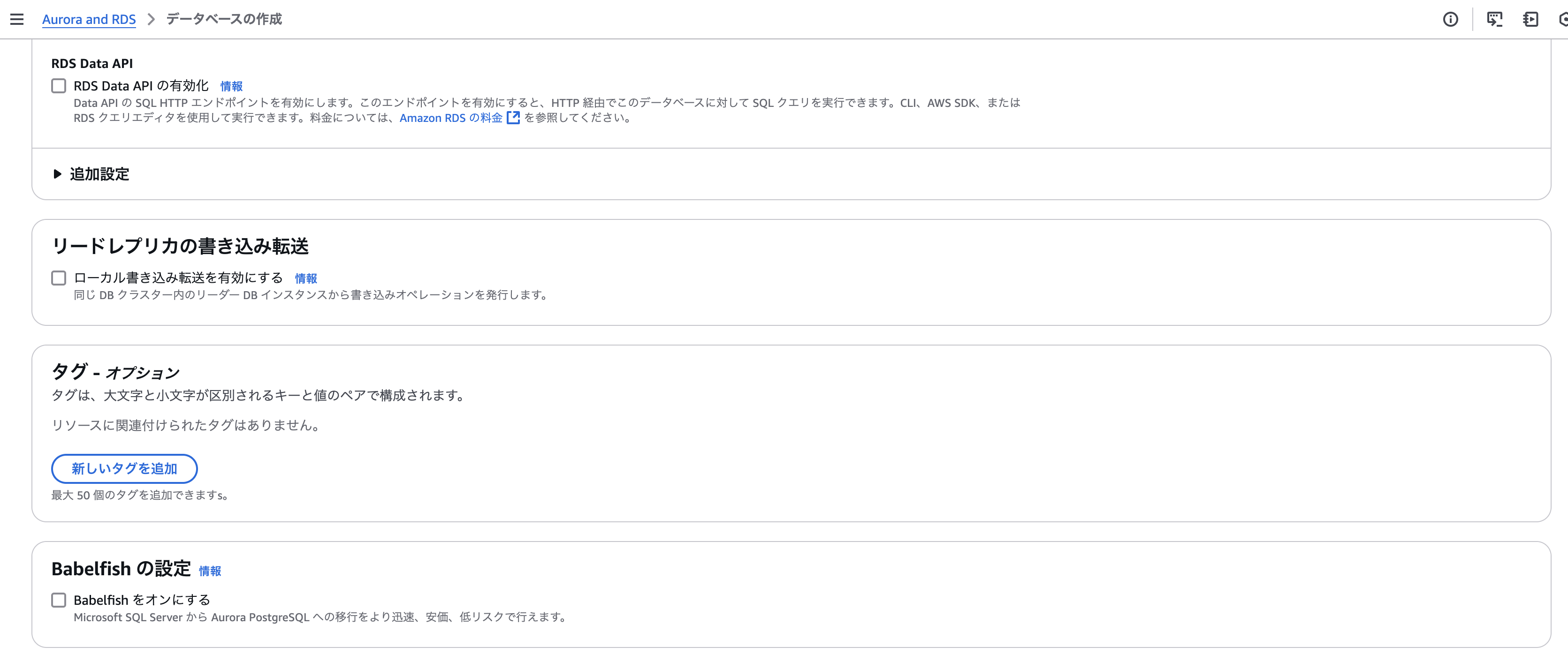Turn on the Babelfish をオンにする checkbox

pos(59,600)
